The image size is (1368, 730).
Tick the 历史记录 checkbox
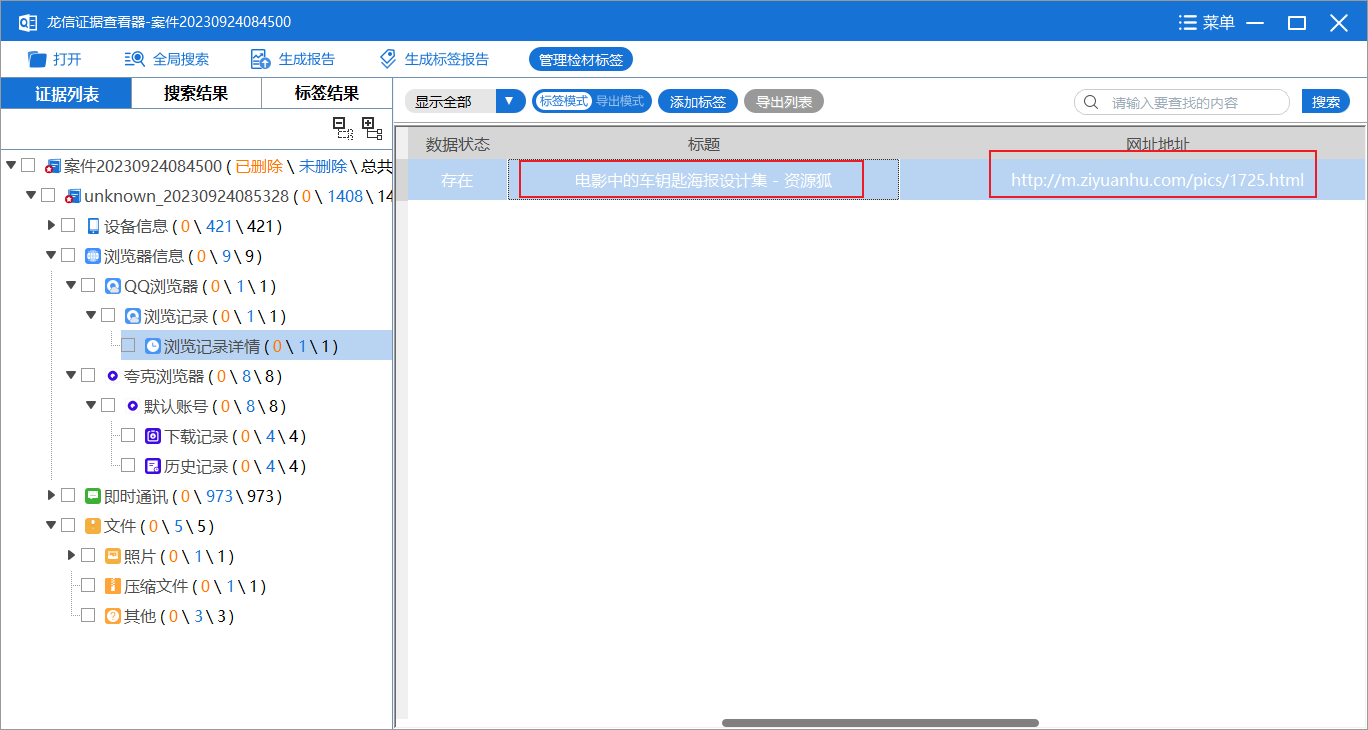pyautogui.click(x=128, y=466)
